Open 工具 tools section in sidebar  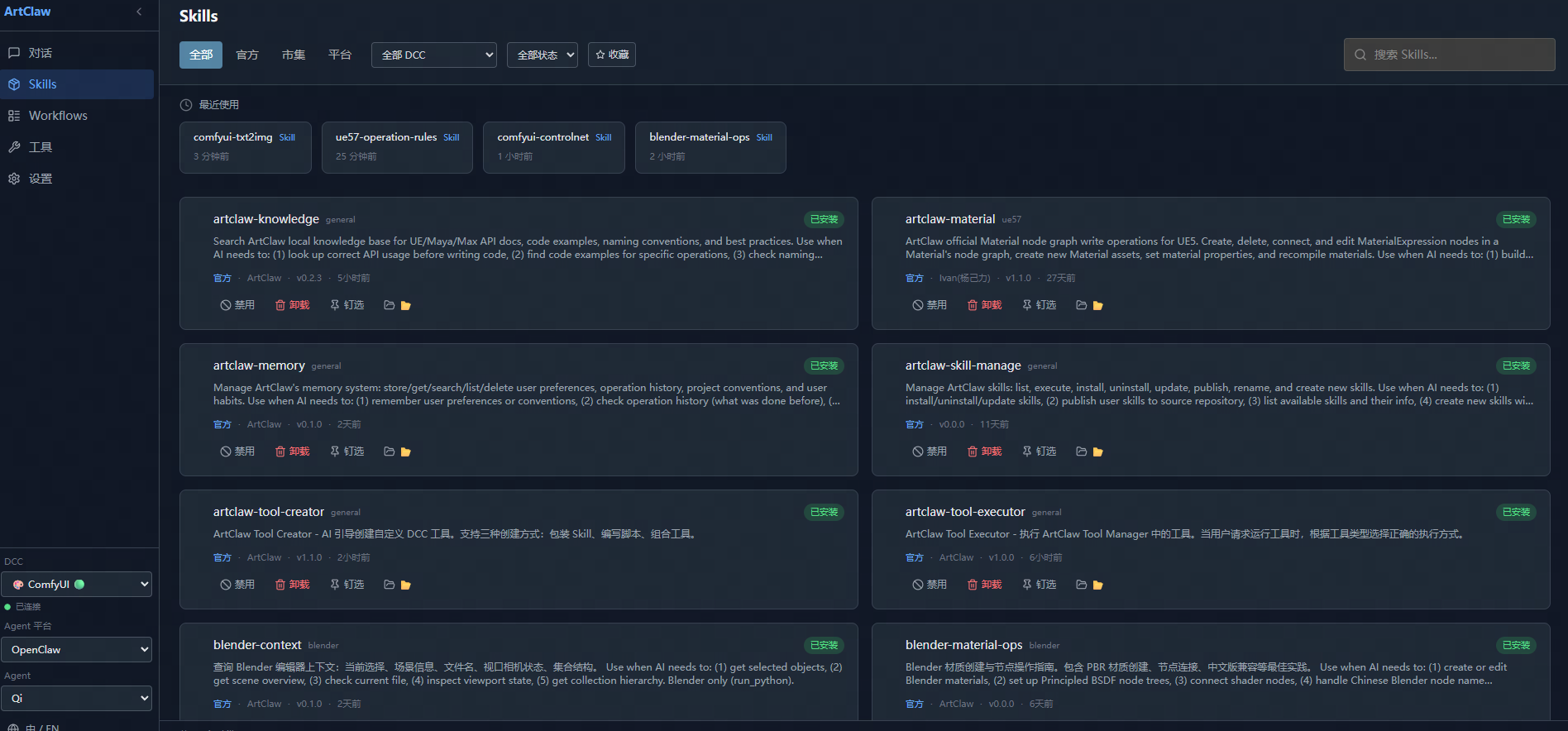pos(77,147)
